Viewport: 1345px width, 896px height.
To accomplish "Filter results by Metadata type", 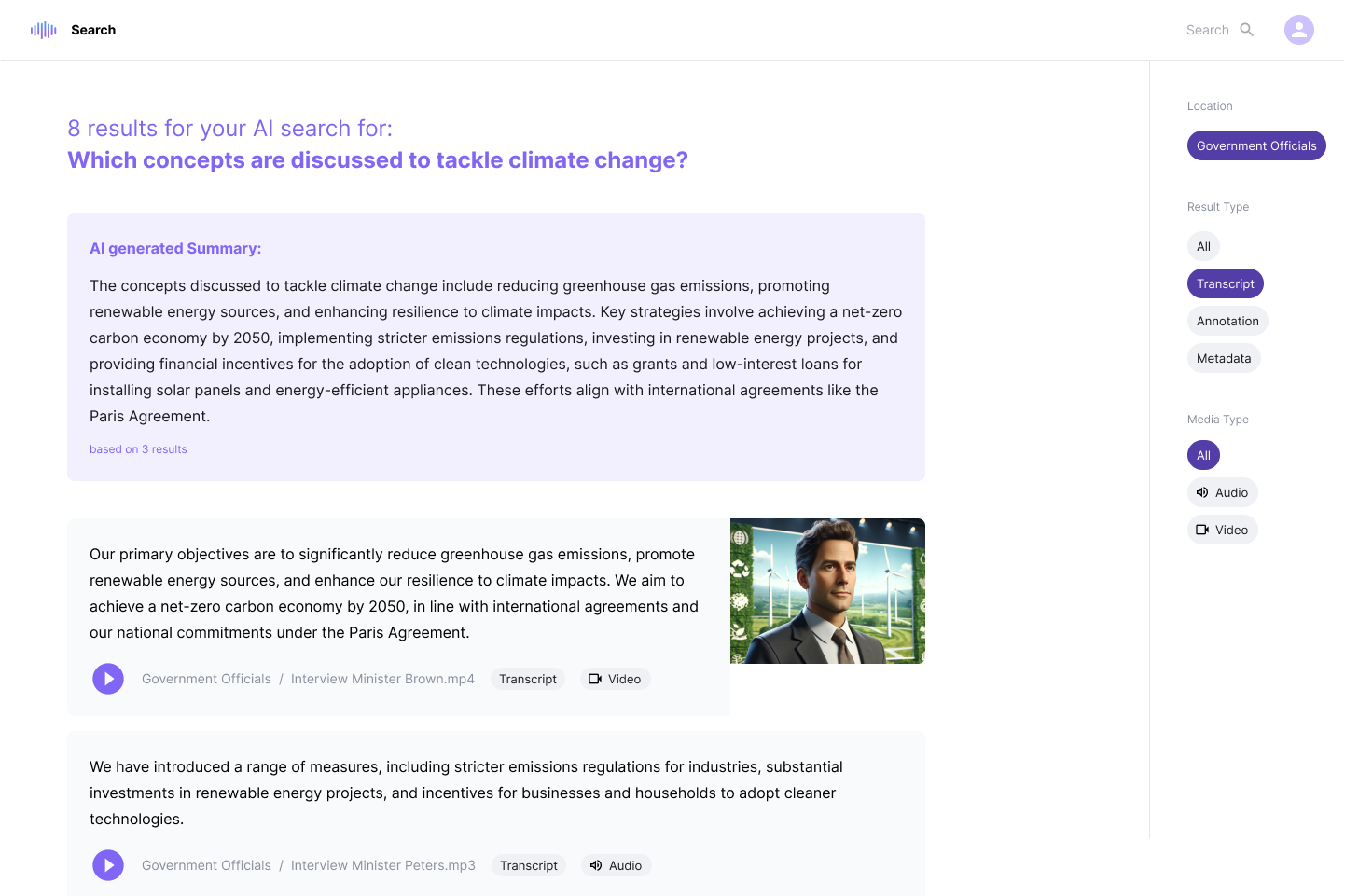I will pyautogui.click(x=1224, y=358).
